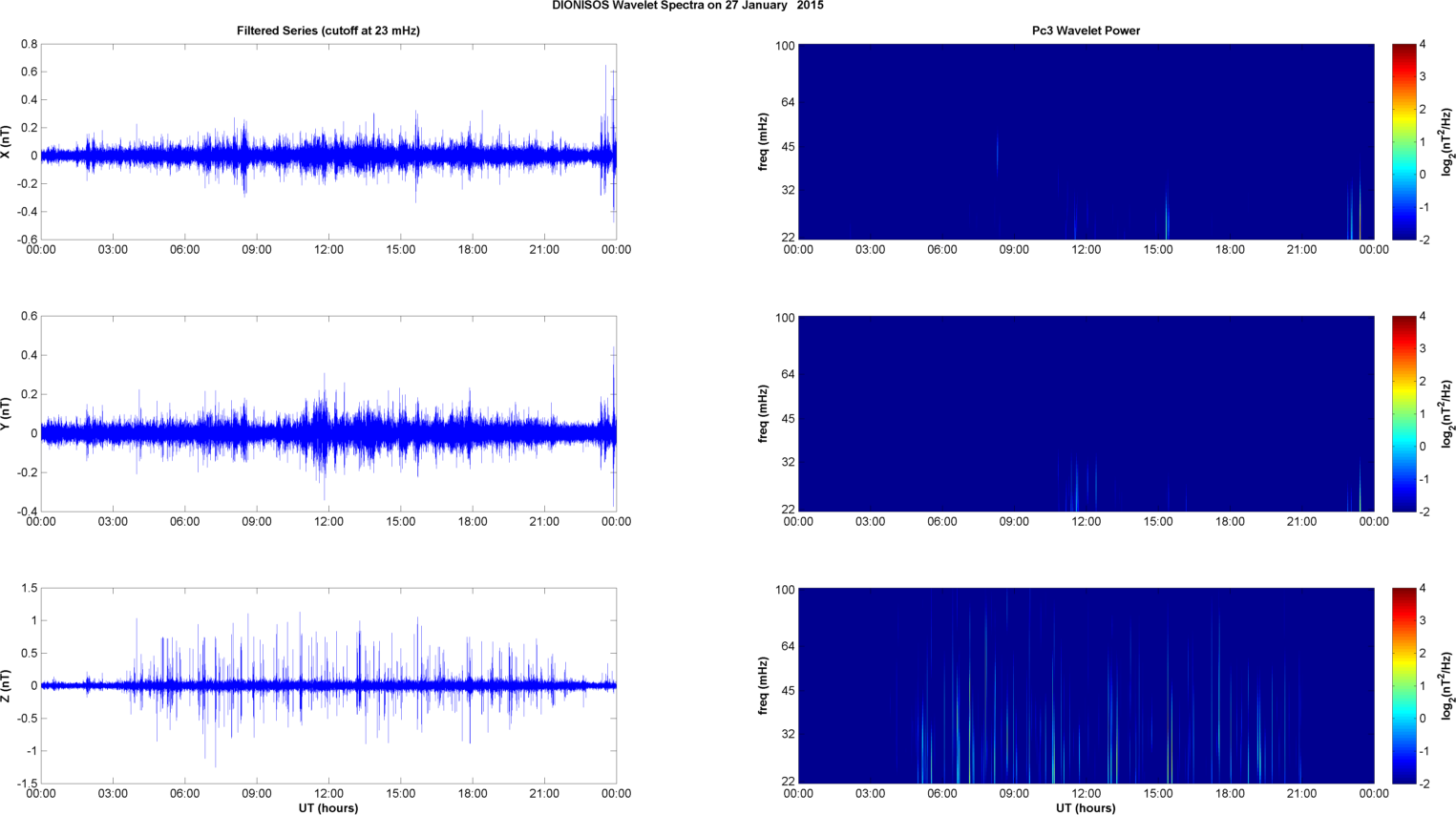Click the 09:00 tick under the Y series plot
Image resolution: width=1456 pixels, height=815 pixels.
click(257, 522)
